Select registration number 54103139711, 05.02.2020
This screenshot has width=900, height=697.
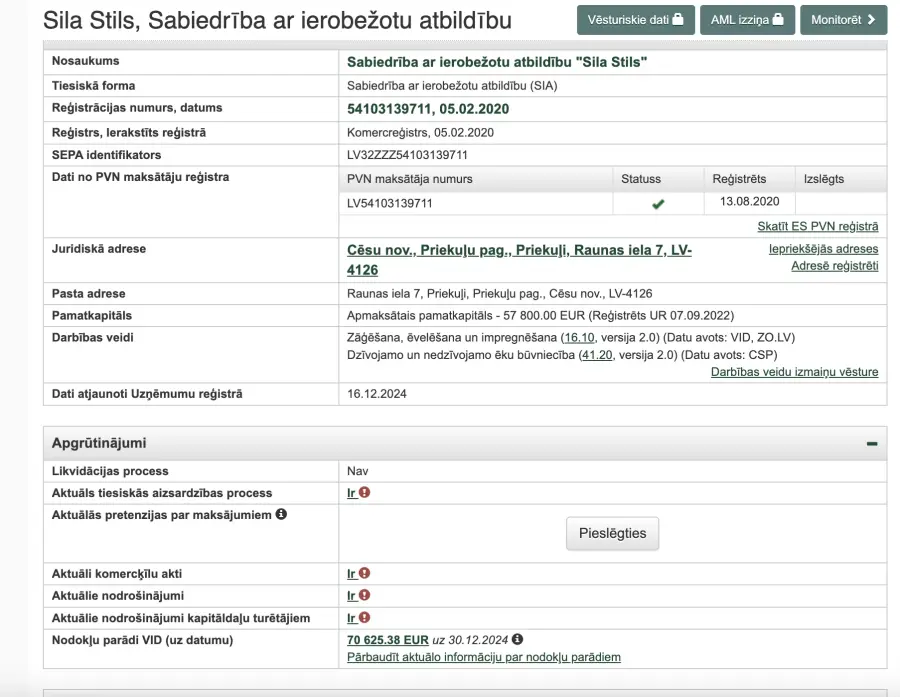click(x=428, y=109)
